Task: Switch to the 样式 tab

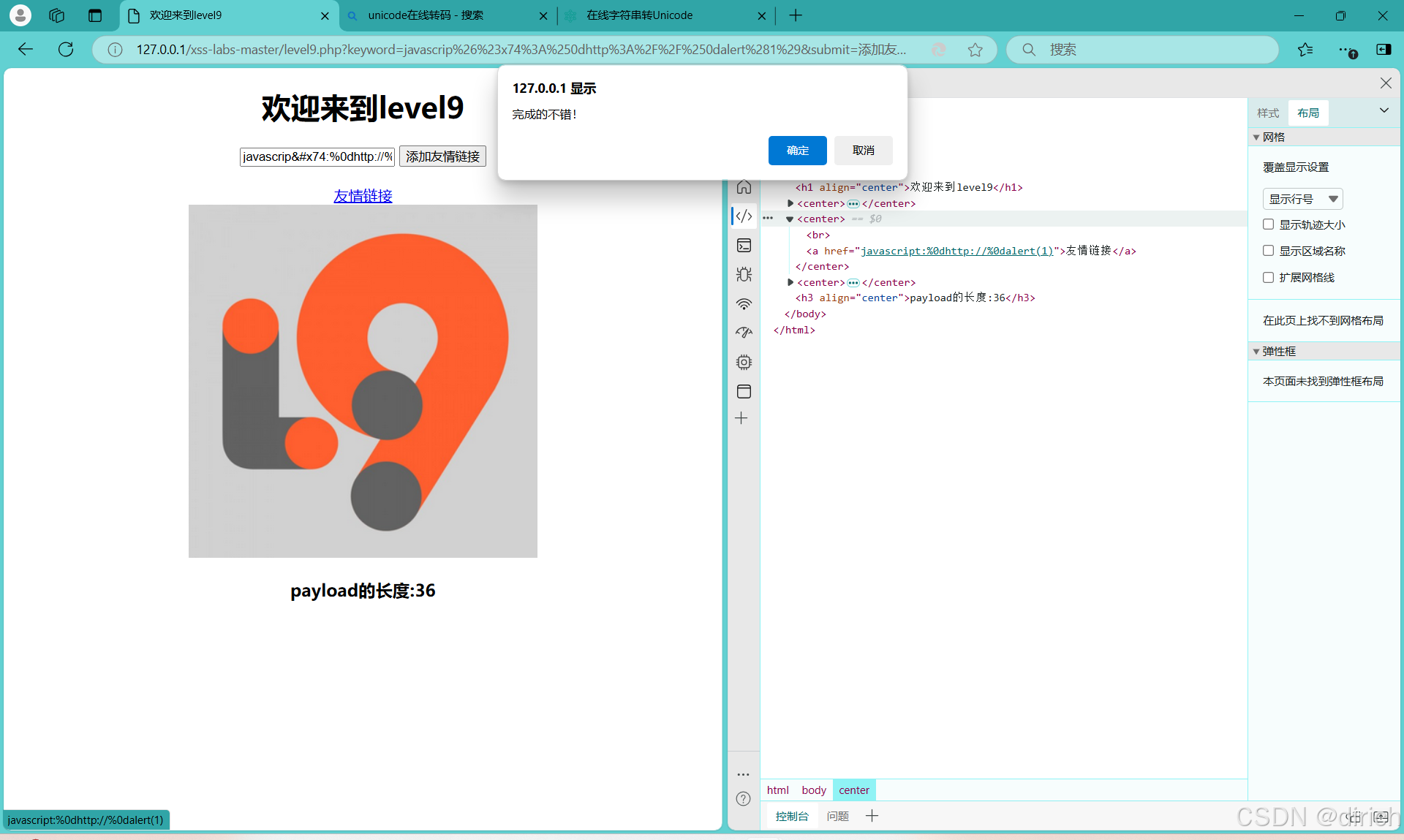Action: (1268, 113)
